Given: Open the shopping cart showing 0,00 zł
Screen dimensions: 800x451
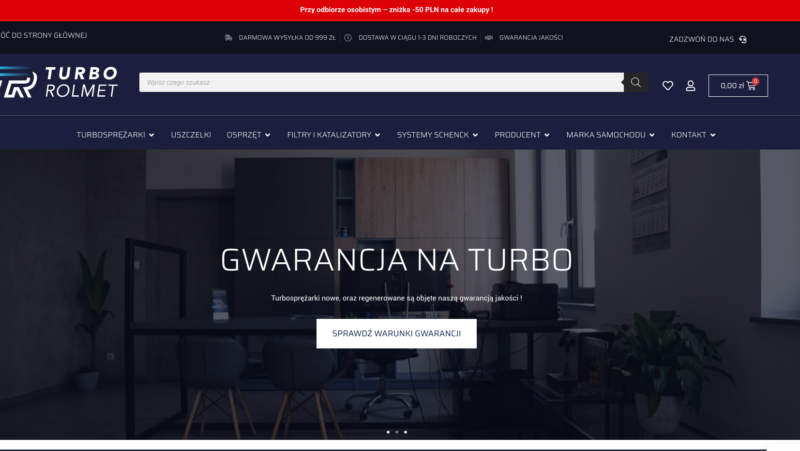Looking at the screenshot, I should point(738,86).
